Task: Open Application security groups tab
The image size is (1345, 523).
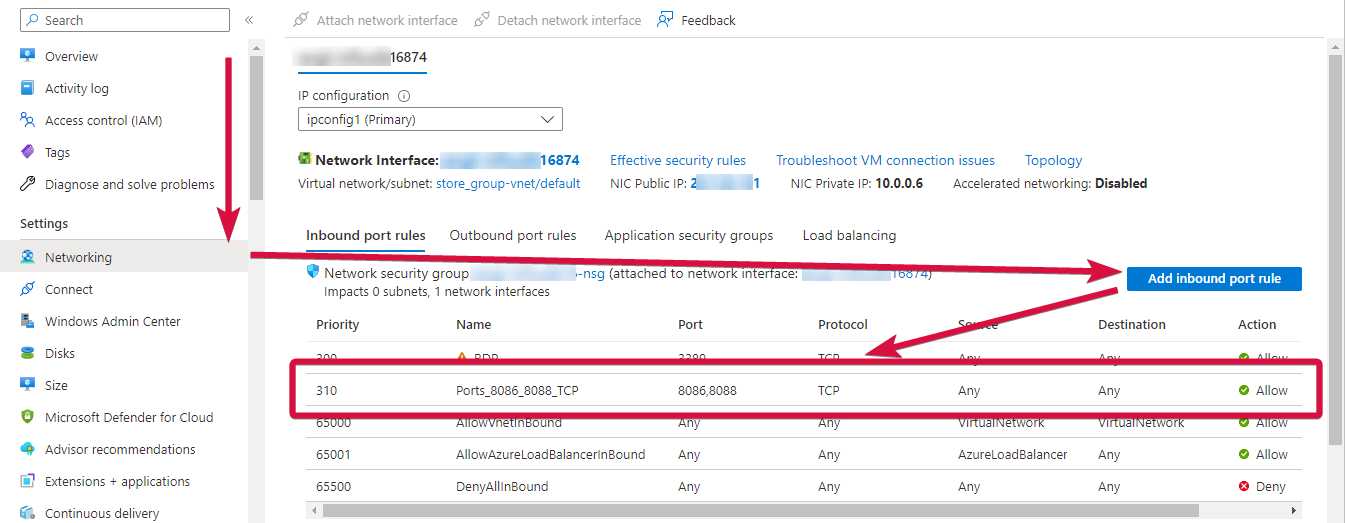Action: tap(689, 236)
